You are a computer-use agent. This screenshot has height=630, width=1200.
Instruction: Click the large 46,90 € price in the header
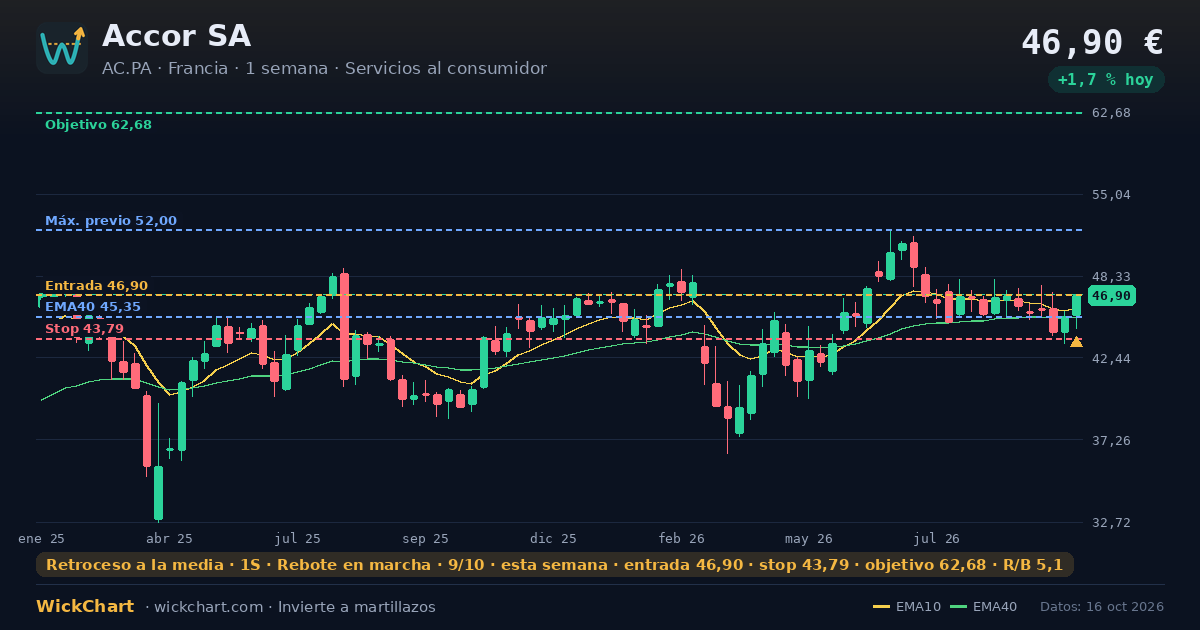click(1092, 43)
